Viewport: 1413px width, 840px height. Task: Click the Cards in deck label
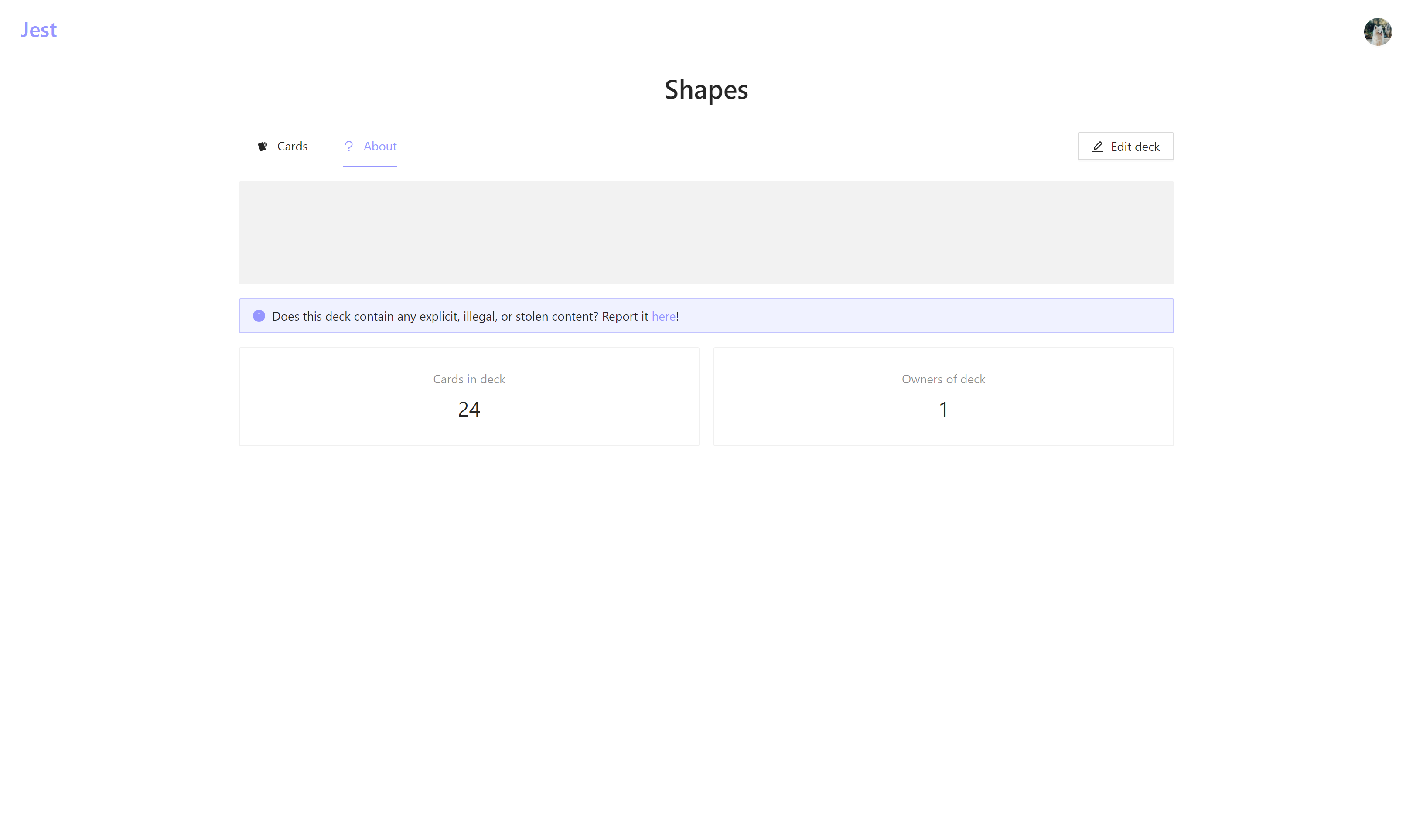tap(468, 379)
